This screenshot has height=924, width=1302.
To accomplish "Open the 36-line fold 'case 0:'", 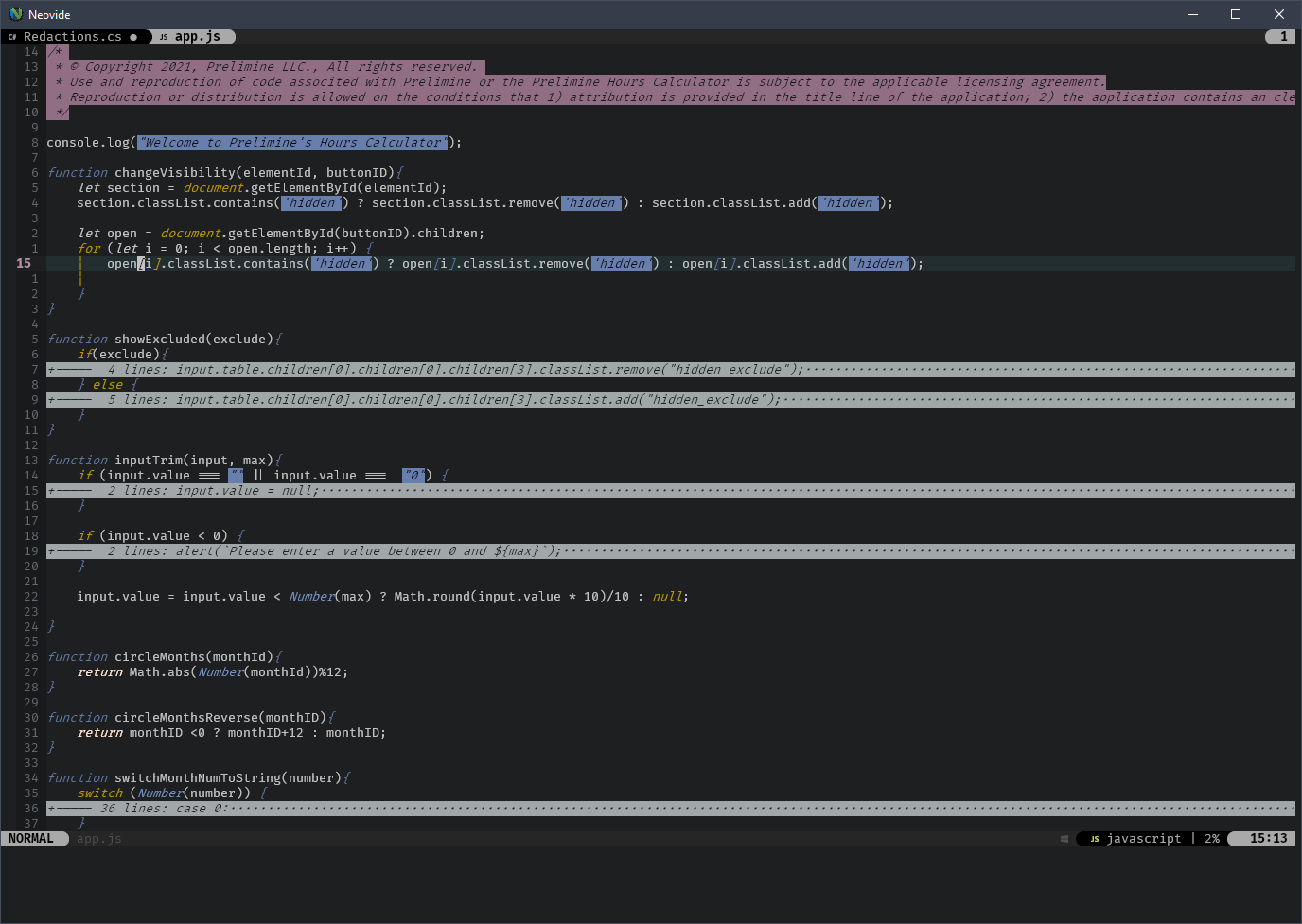I will pos(671,809).
